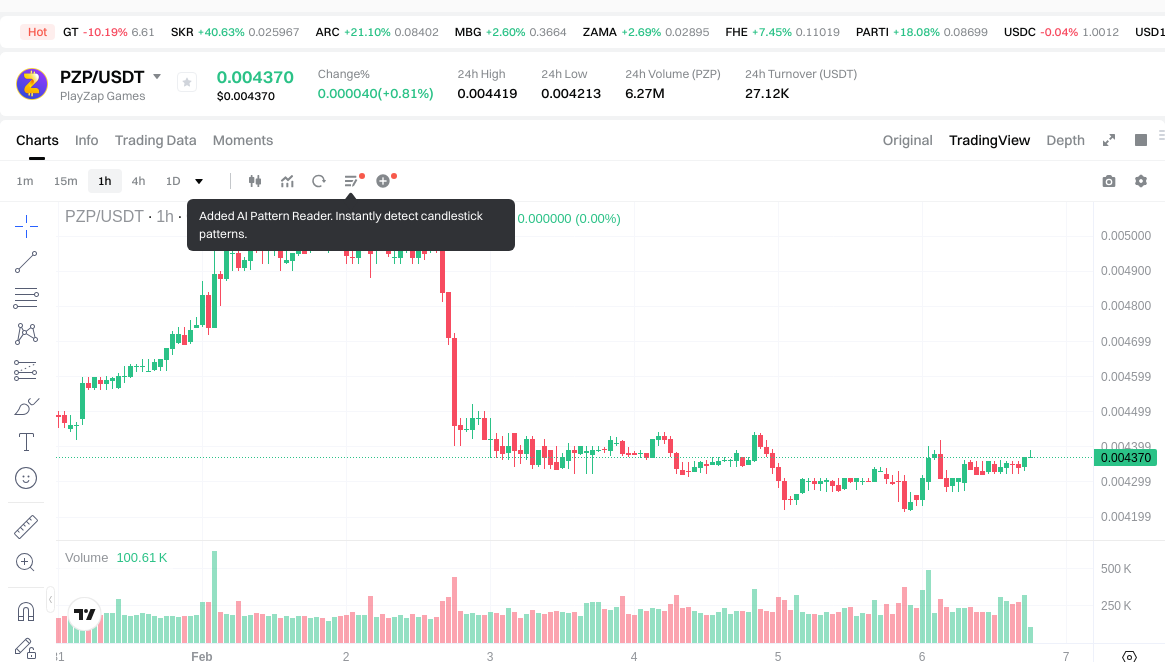Open the Depth chart tab
Image resolution: width=1165 pixels, height=662 pixels.
pos(1065,140)
